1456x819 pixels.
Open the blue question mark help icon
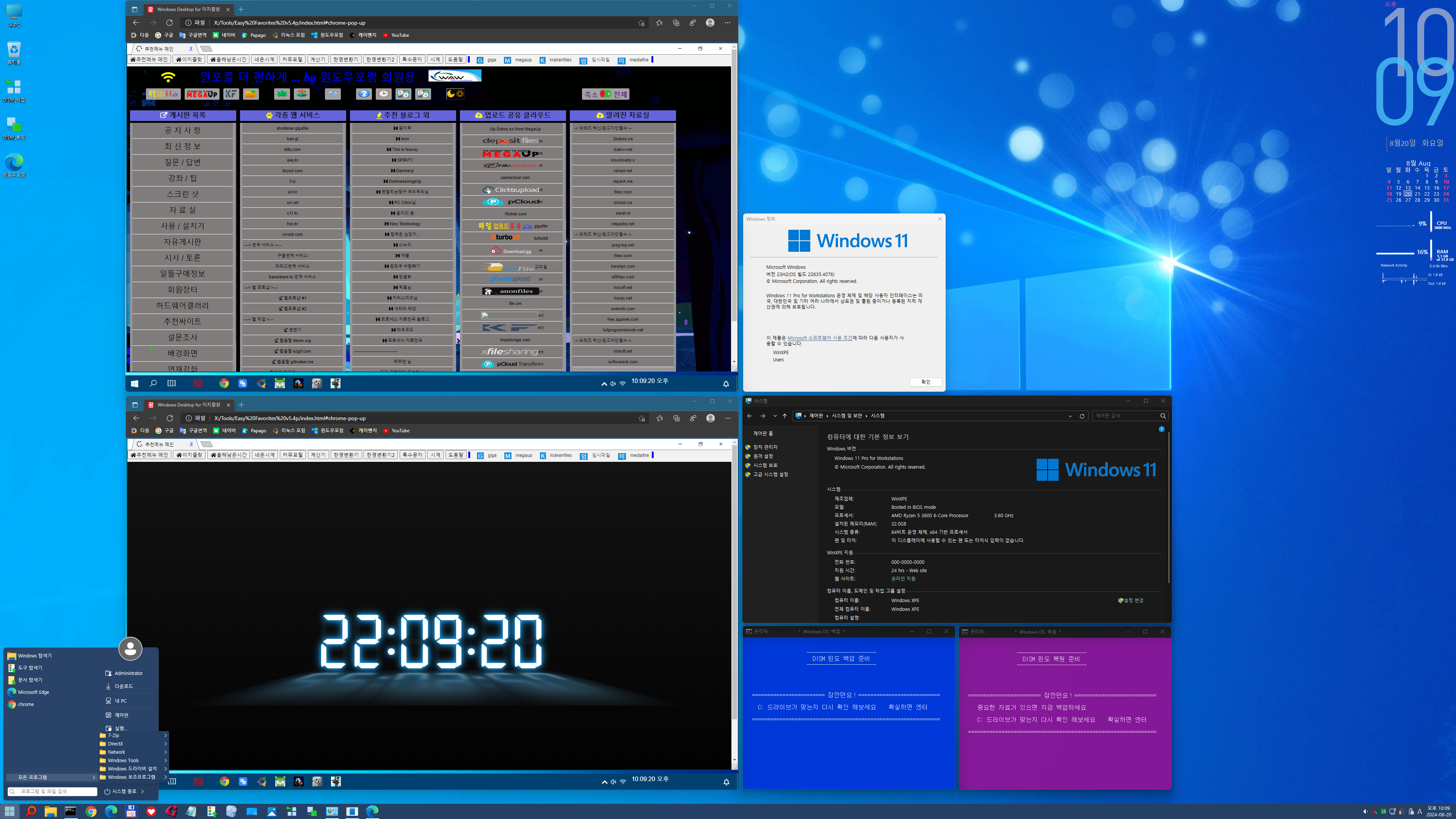(x=364, y=94)
